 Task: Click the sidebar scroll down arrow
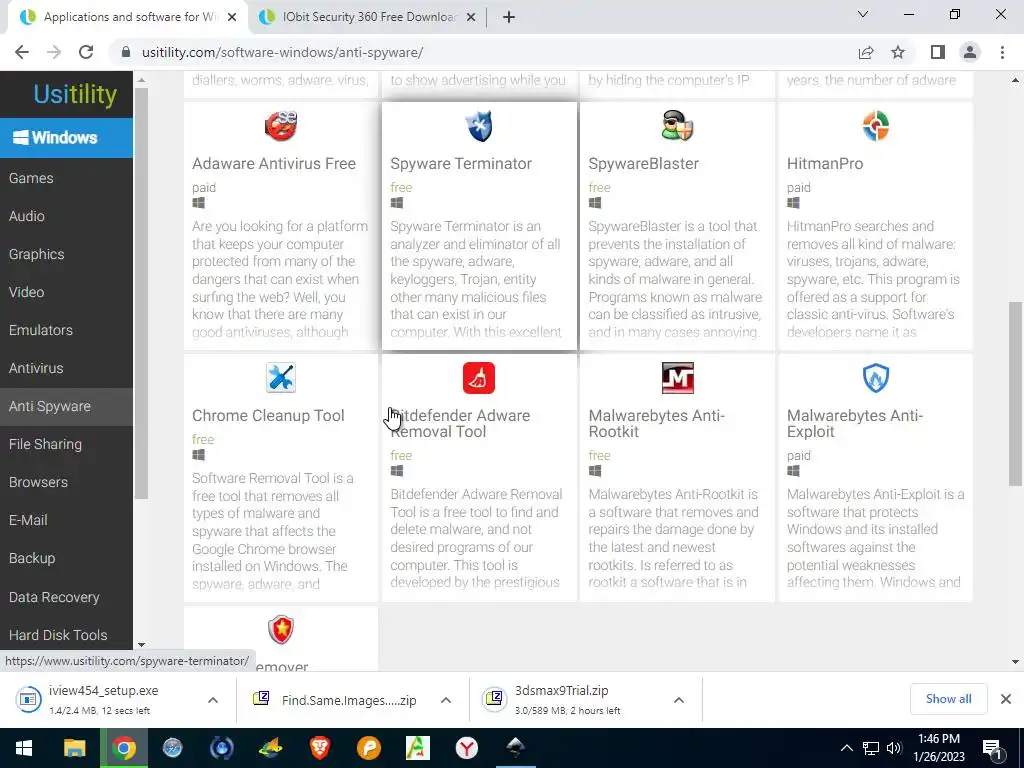tap(142, 645)
